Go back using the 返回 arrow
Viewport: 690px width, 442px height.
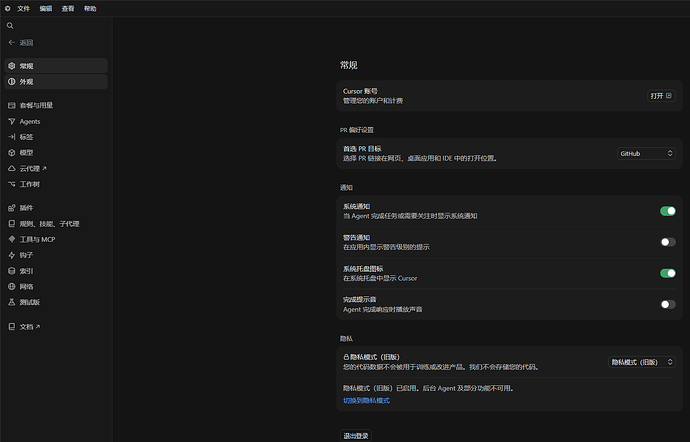pos(12,42)
